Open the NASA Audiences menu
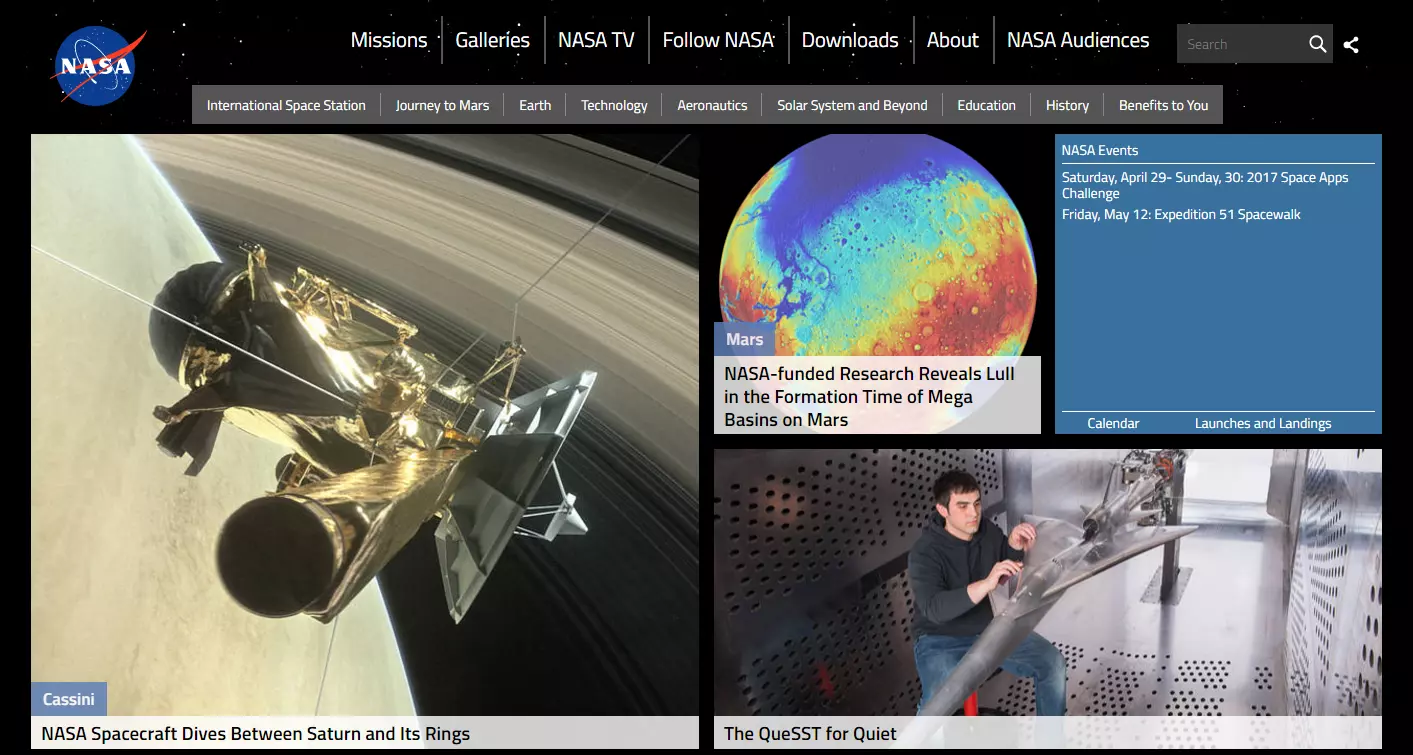The image size is (1413, 755). click(1078, 40)
